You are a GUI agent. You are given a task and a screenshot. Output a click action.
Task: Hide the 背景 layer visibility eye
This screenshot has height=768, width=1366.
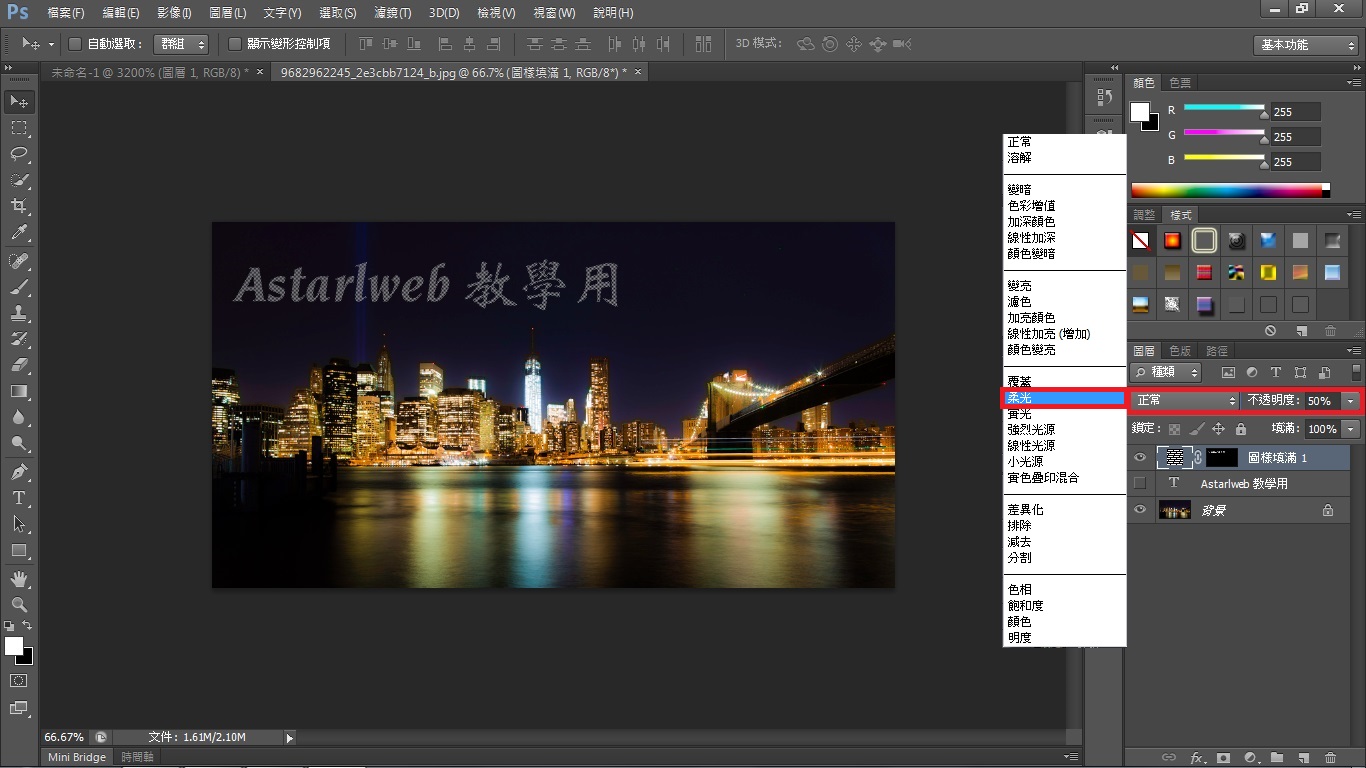pos(1139,510)
